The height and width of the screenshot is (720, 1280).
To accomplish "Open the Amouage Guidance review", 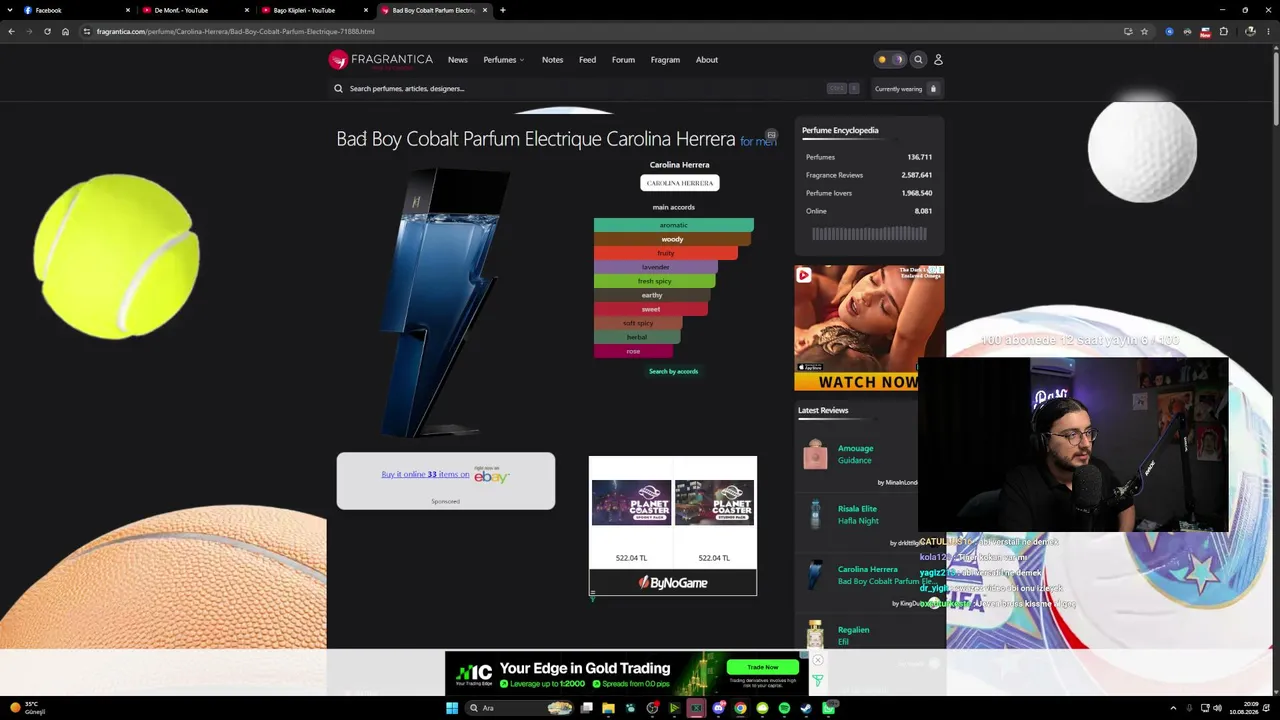I will point(855,454).
